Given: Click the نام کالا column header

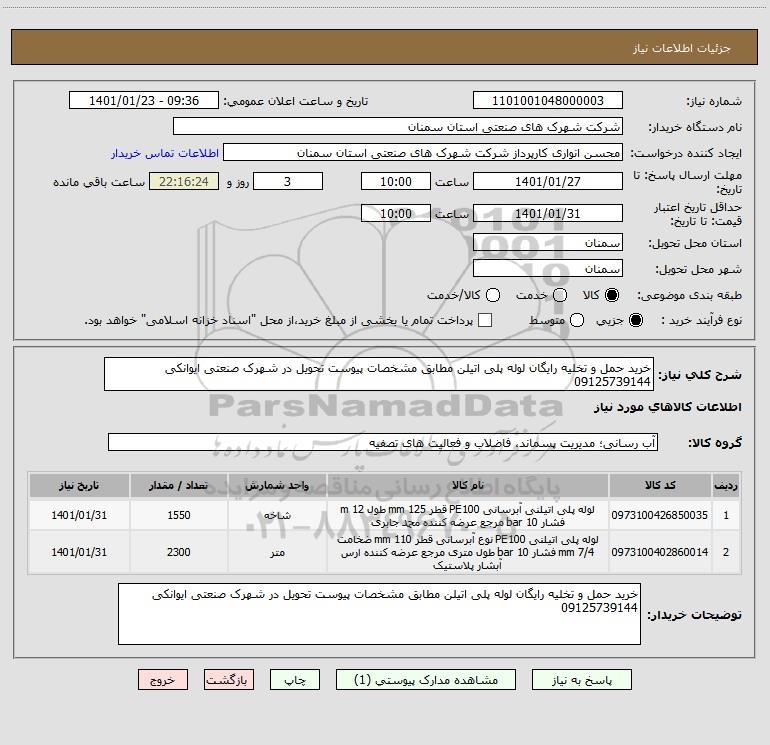Looking at the screenshot, I should click(468, 486).
